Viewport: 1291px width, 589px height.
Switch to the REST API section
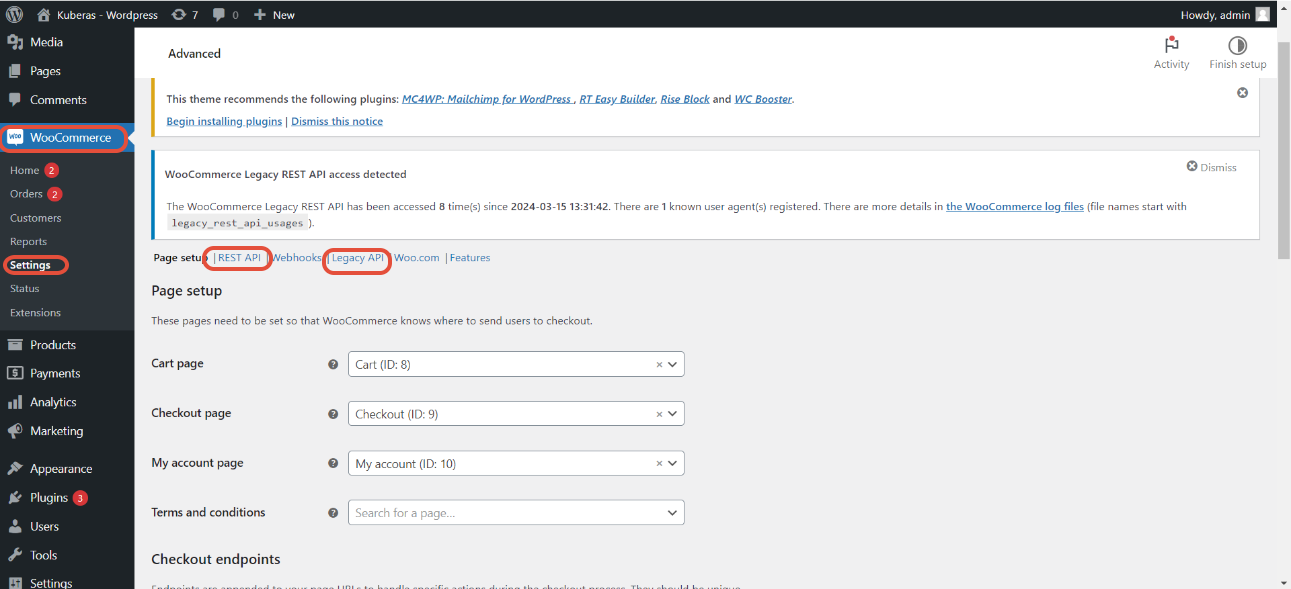239,258
